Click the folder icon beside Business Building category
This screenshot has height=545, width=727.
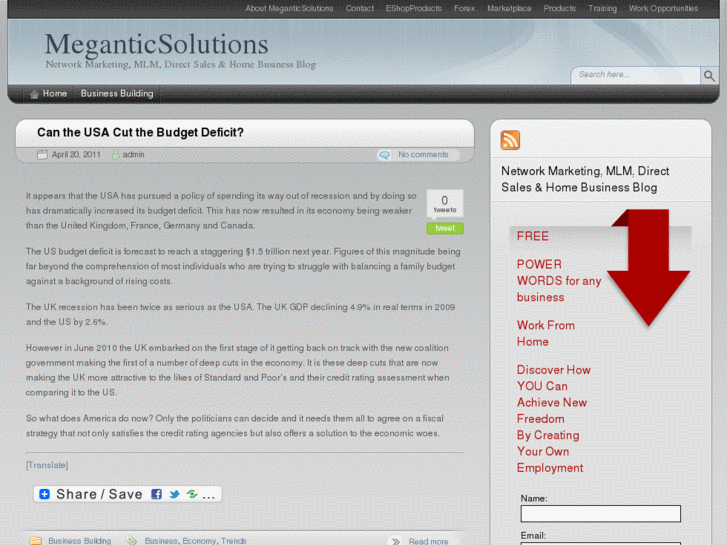[36, 541]
